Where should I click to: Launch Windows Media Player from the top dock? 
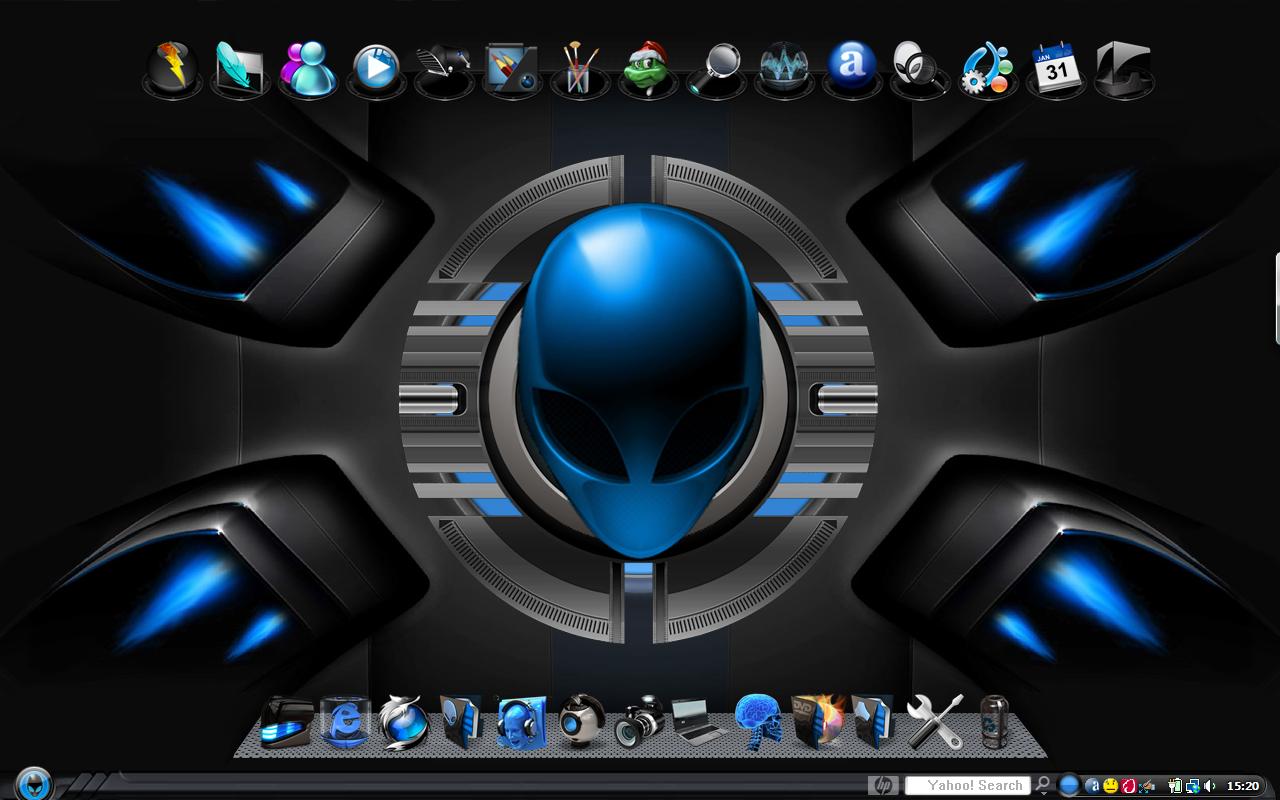pyautogui.click(x=376, y=68)
